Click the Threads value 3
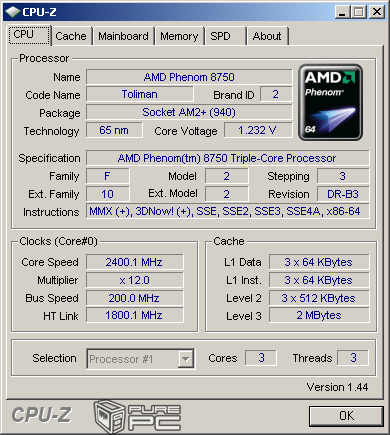Image resolution: width=390 pixels, height=435 pixels. coord(353,358)
